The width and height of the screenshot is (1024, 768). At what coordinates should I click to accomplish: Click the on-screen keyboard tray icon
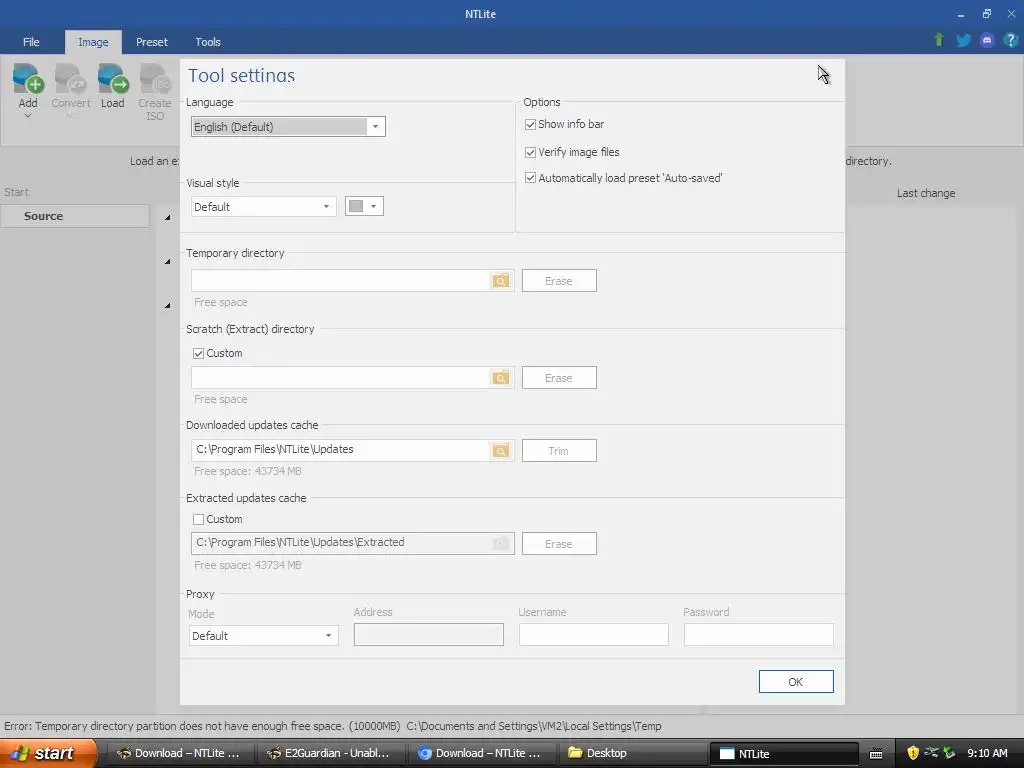point(876,754)
